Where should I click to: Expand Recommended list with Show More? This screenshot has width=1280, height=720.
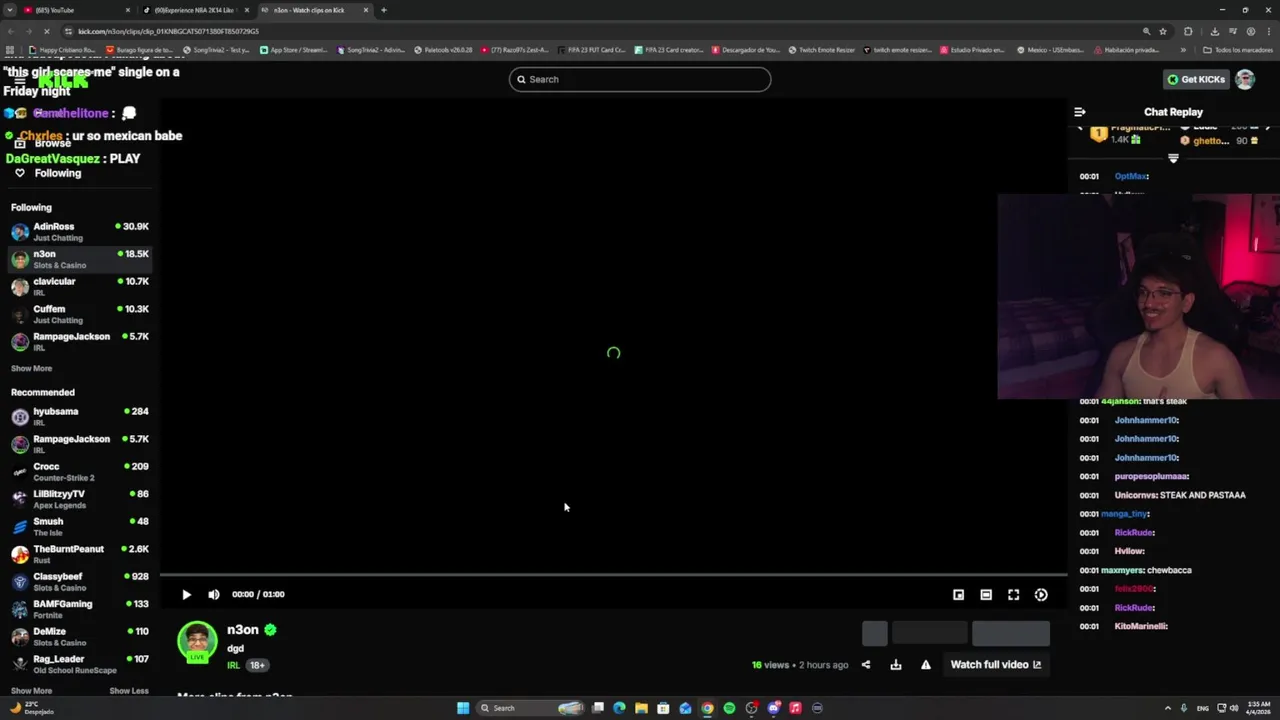(x=31, y=691)
